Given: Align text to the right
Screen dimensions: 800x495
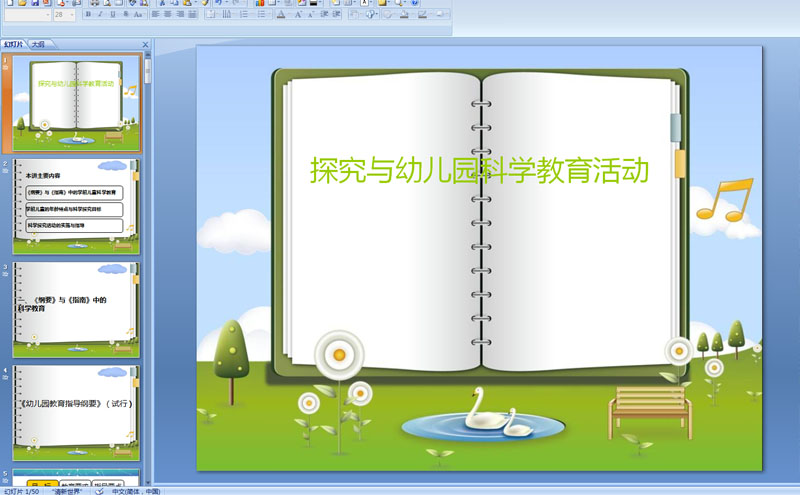Looking at the screenshot, I should [181, 14].
